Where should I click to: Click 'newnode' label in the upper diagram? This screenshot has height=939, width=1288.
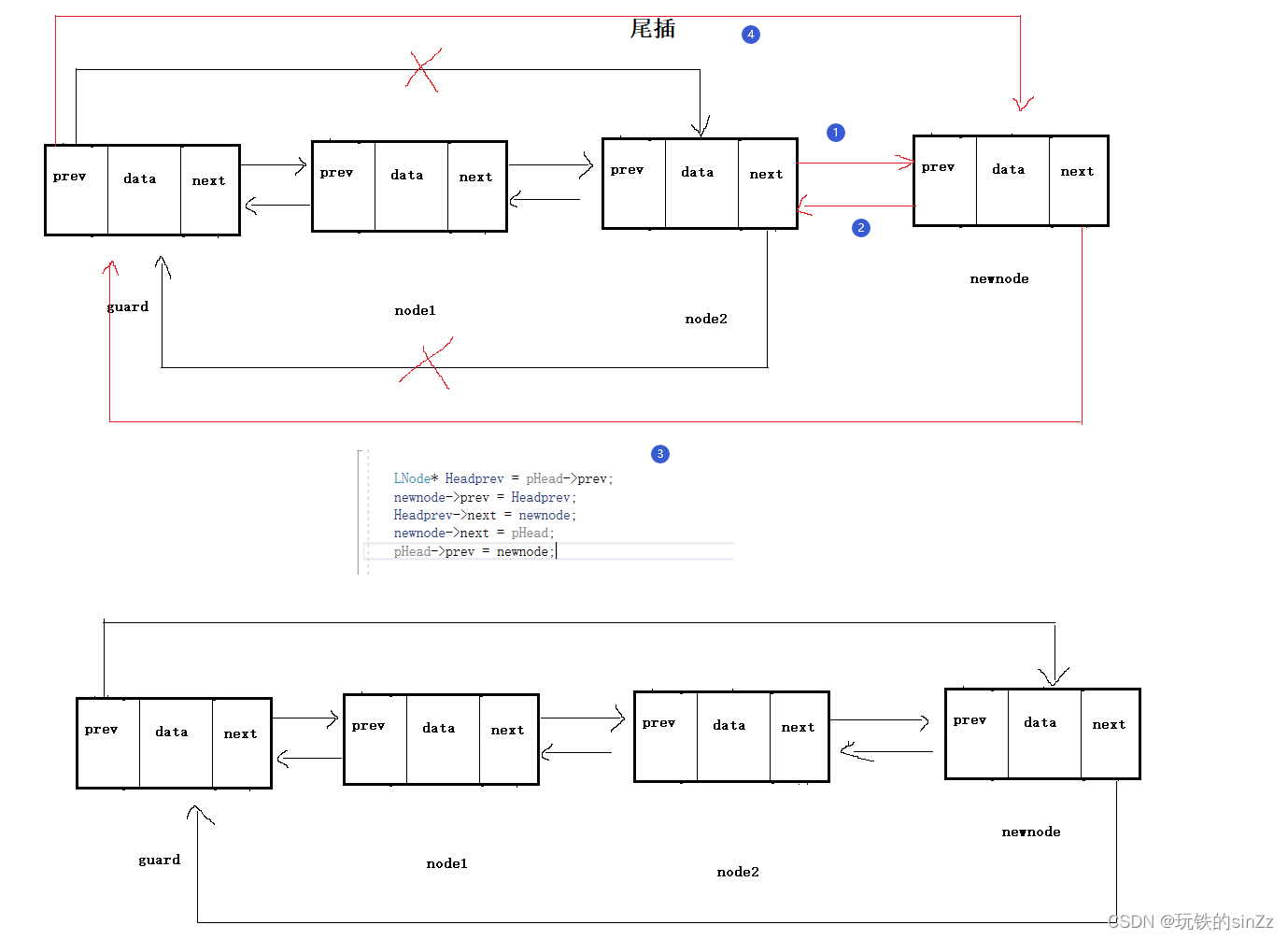(998, 278)
